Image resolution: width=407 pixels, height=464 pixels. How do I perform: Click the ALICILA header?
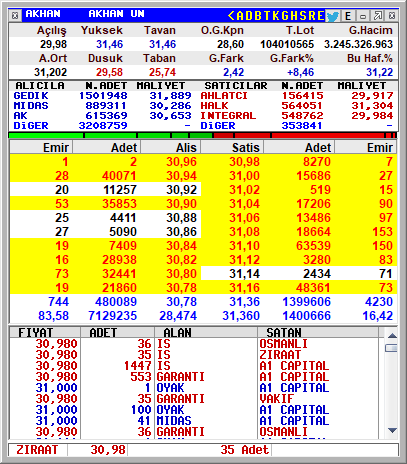40,86
